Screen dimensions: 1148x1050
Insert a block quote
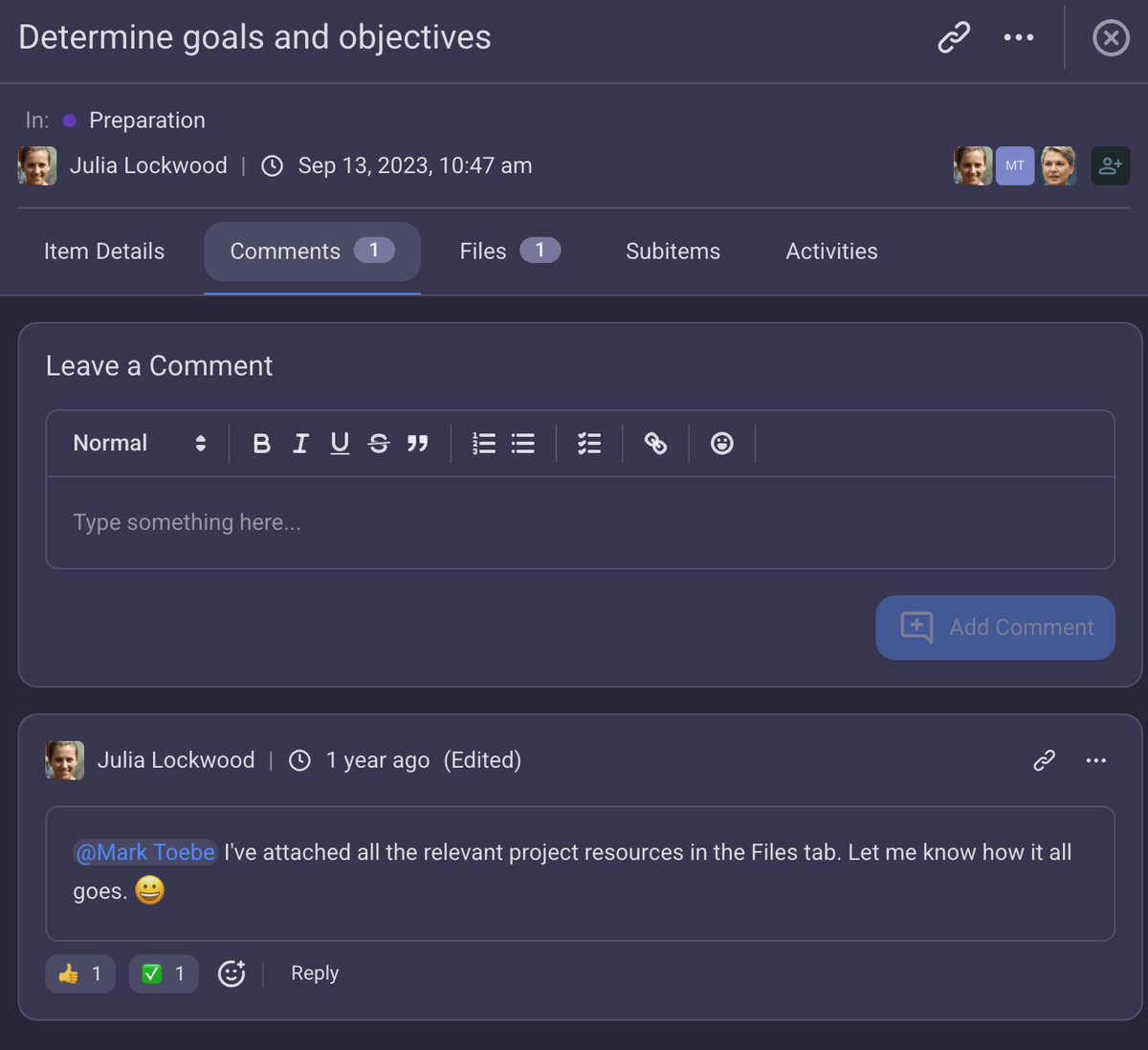[417, 444]
